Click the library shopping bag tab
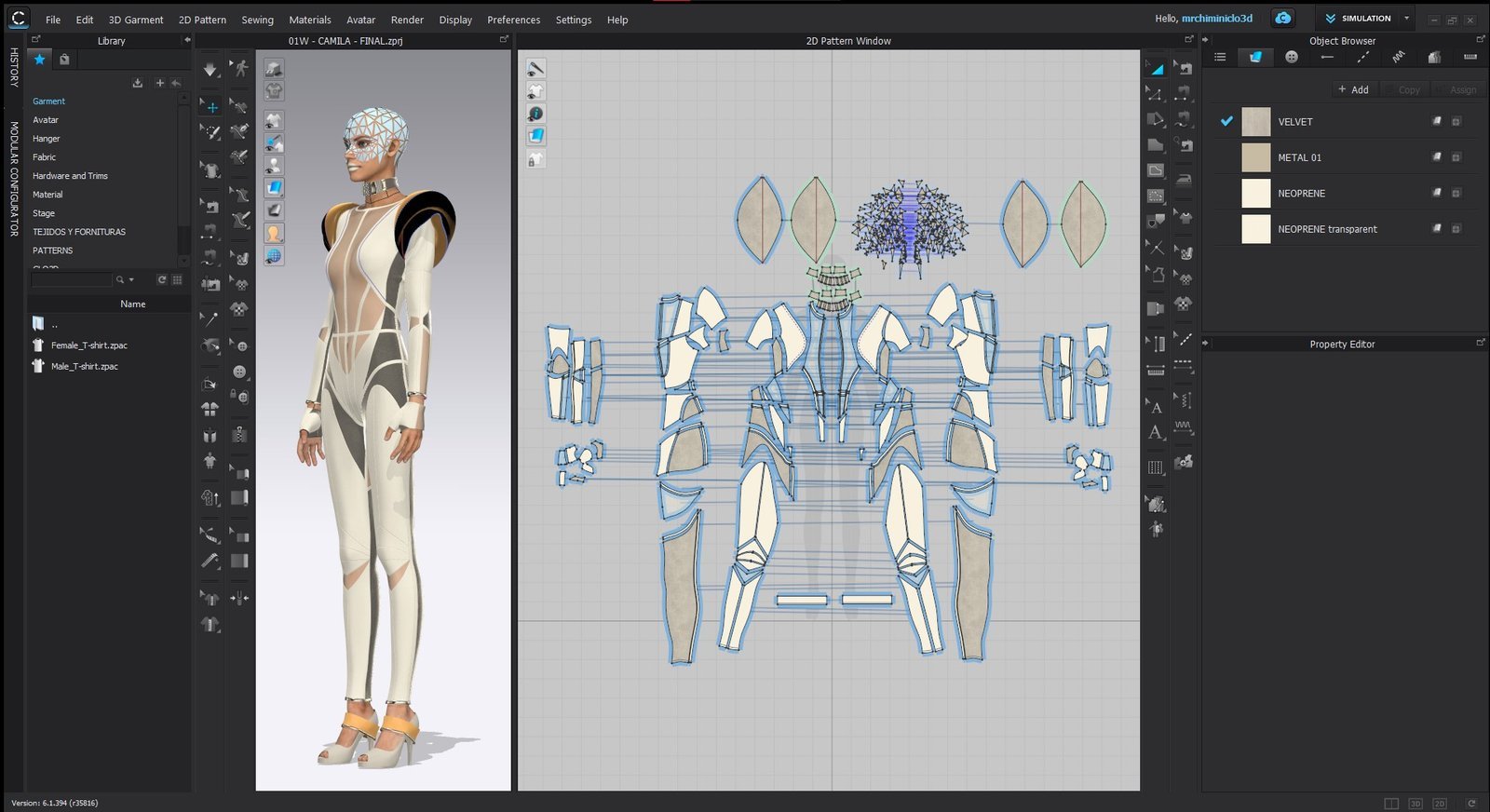This screenshot has width=1490, height=812. (x=64, y=60)
